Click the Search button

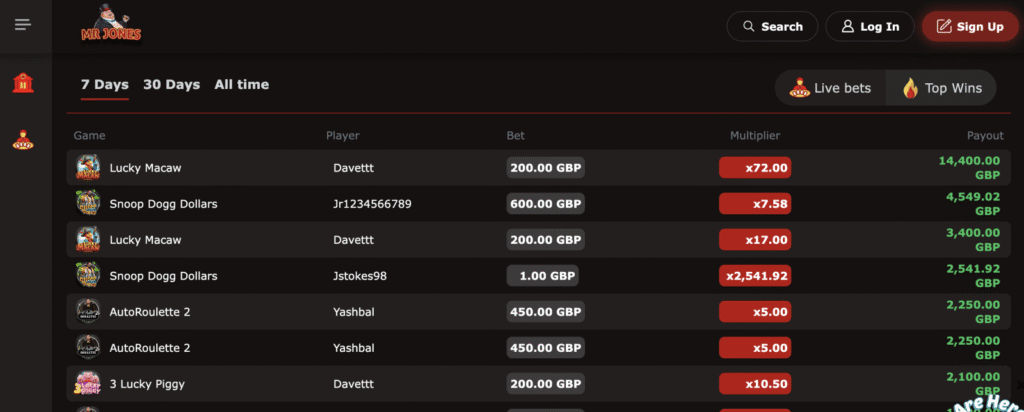coord(772,27)
